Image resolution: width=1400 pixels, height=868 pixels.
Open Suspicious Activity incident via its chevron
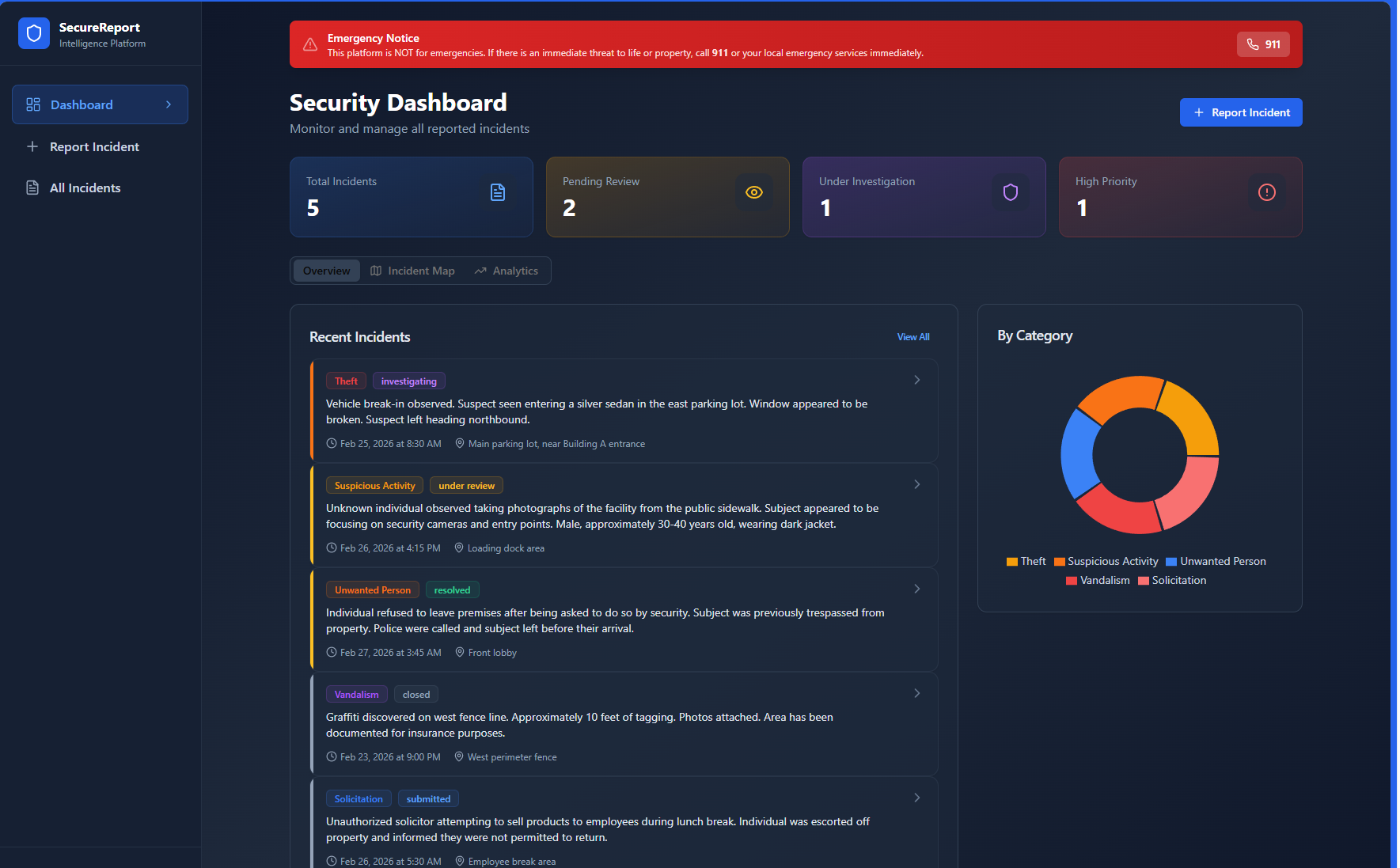click(917, 484)
